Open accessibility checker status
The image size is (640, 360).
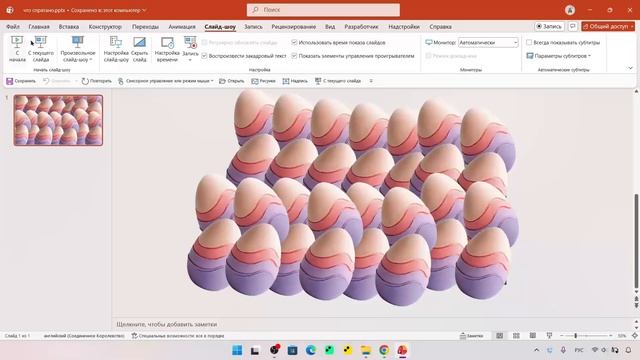click(178, 336)
